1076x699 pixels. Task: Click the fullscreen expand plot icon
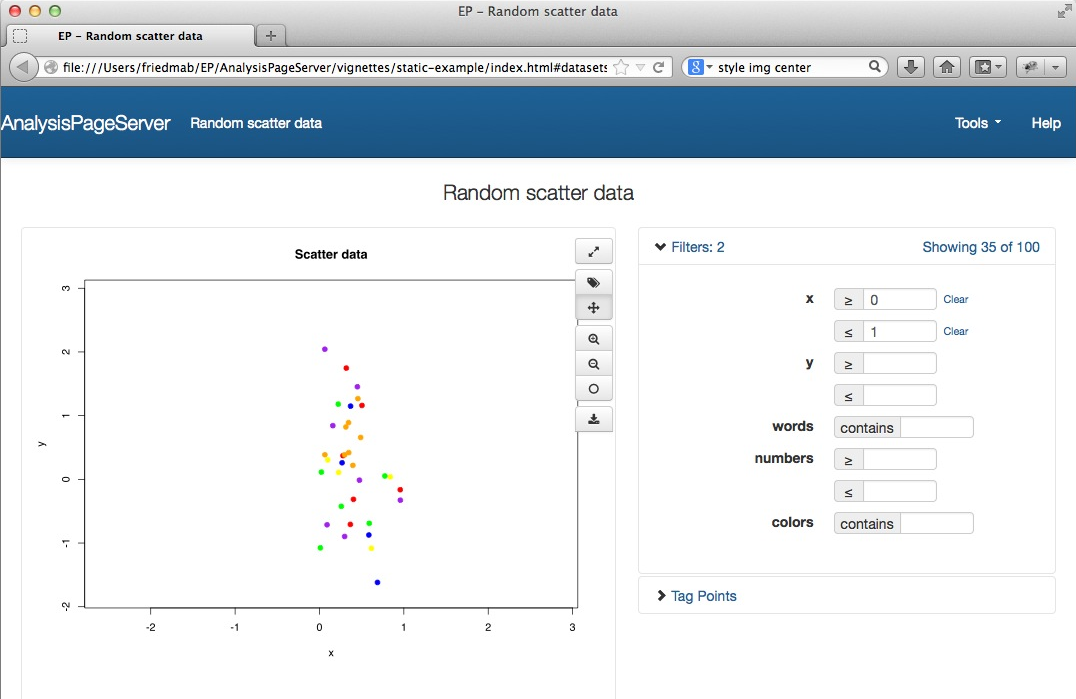click(594, 252)
